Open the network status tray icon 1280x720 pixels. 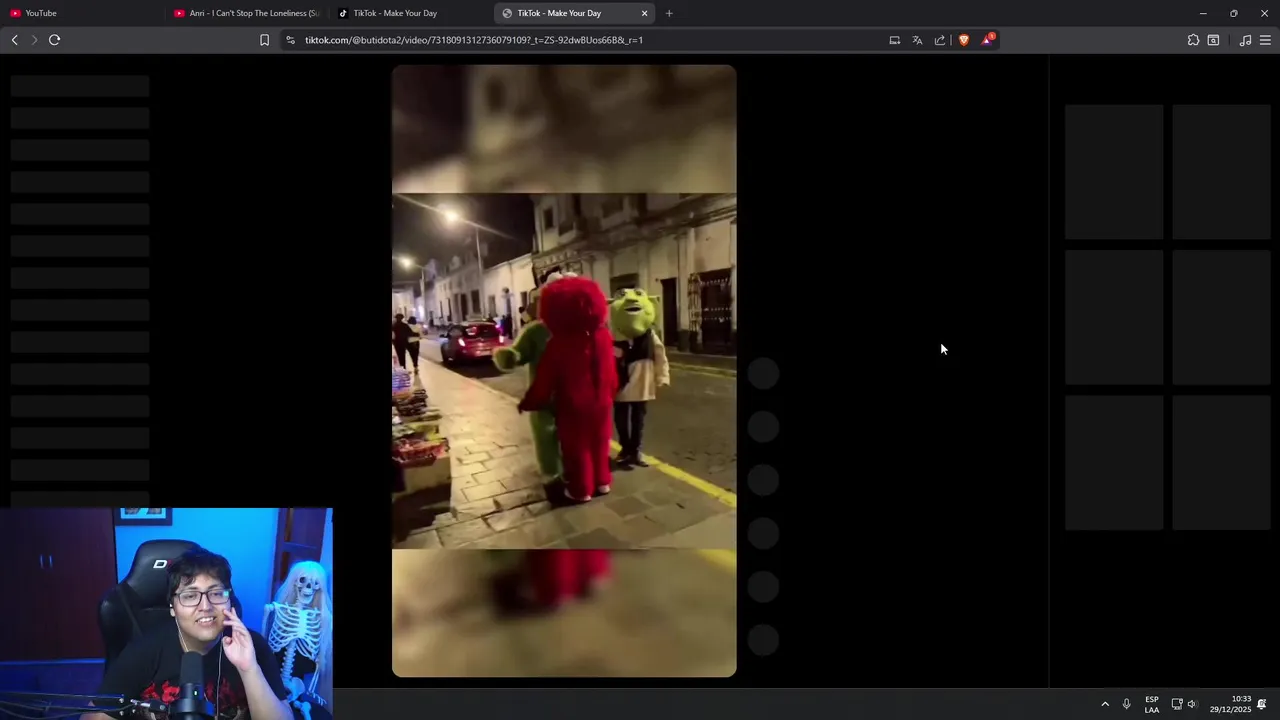click(1177, 704)
